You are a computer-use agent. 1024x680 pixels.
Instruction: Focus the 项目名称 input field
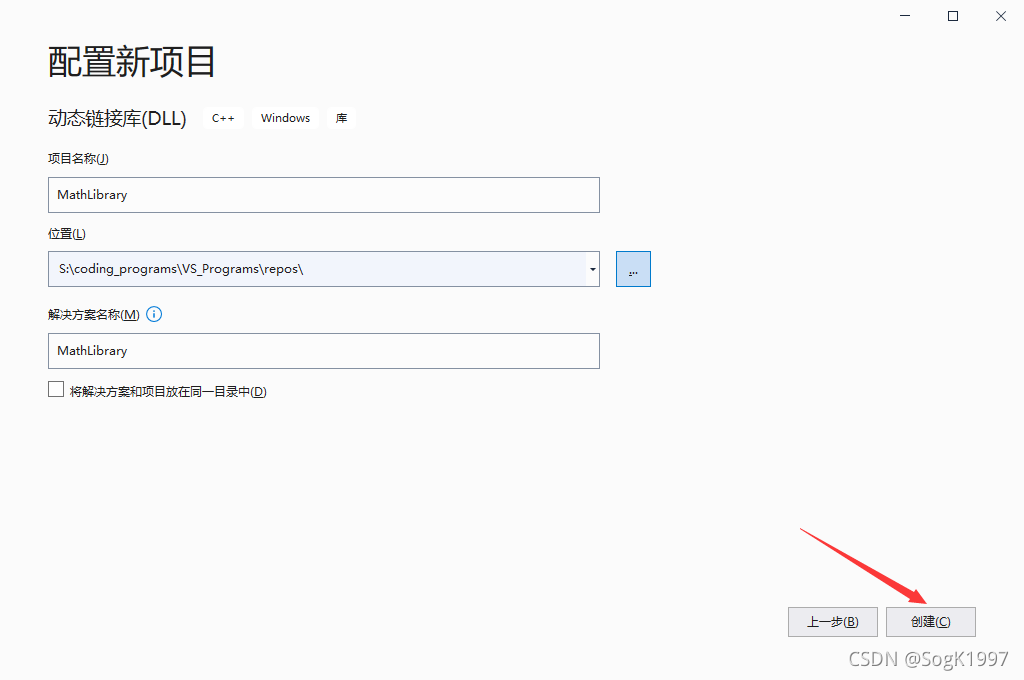coord(324,195)
